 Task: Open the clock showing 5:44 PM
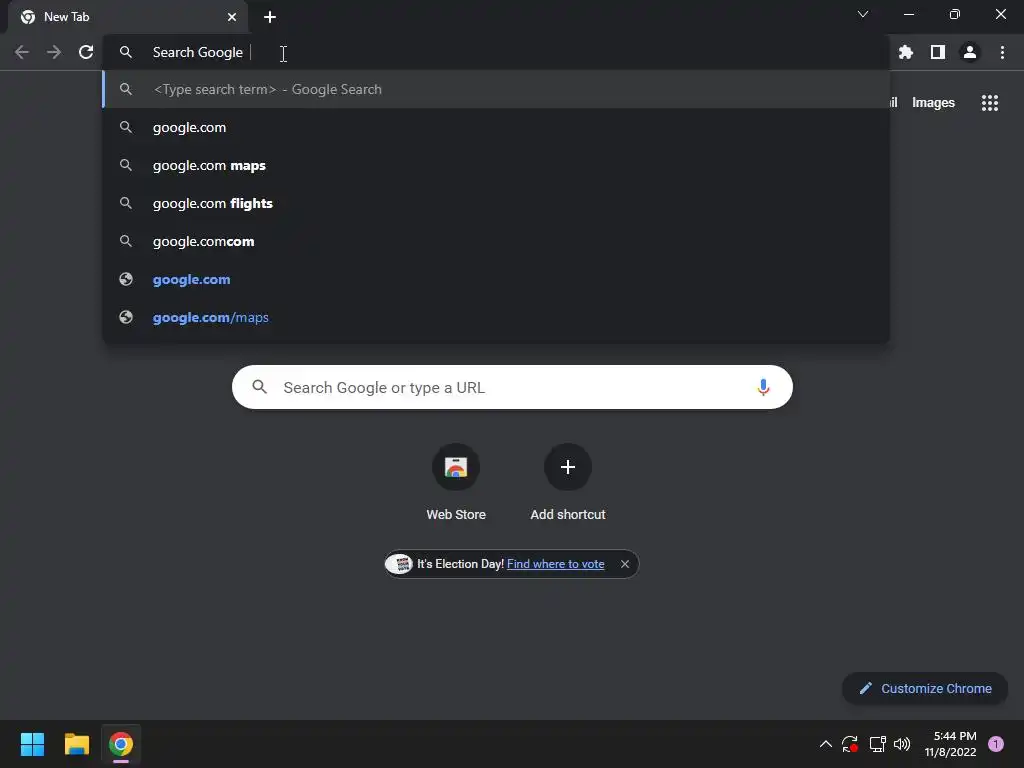950,744
